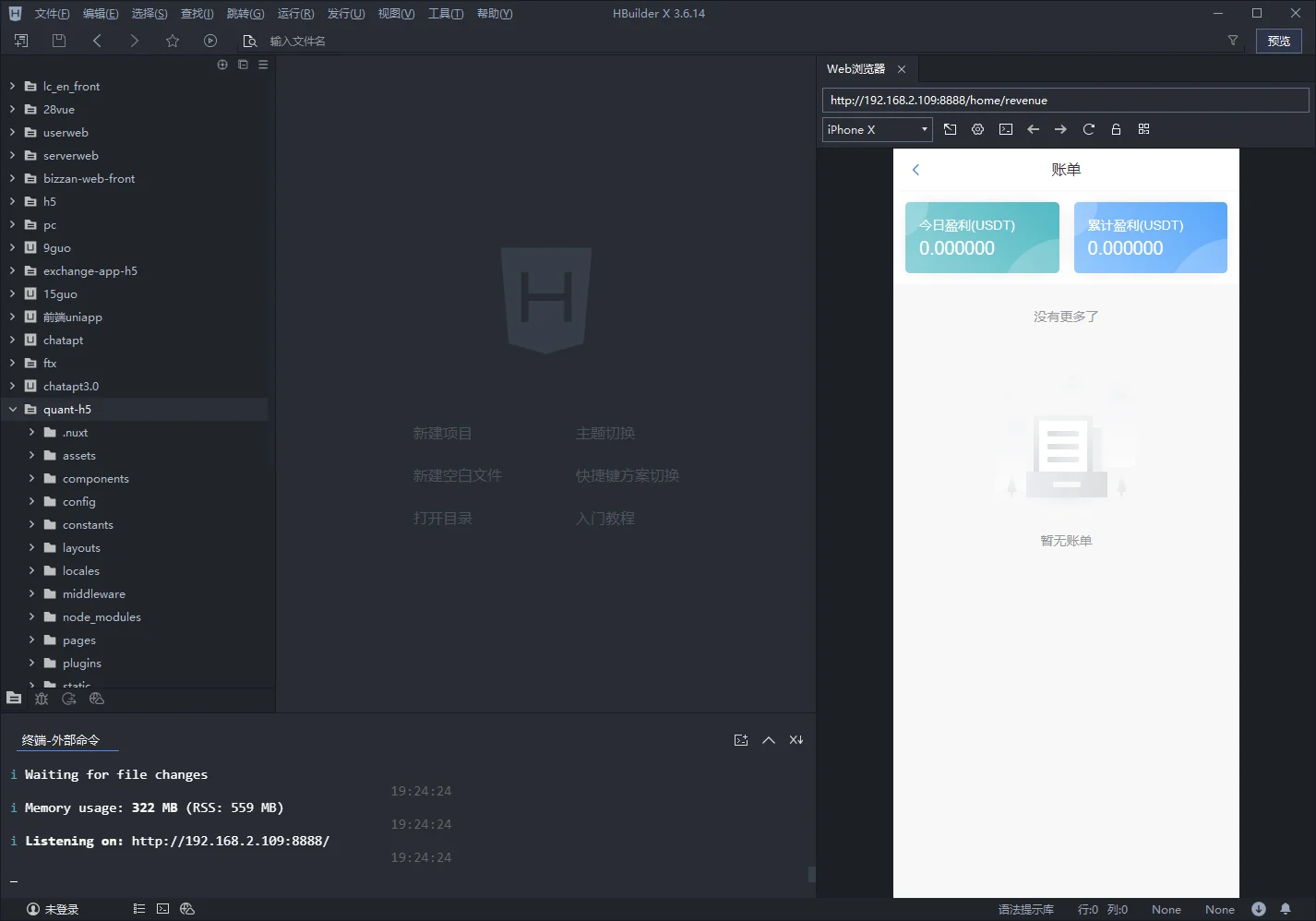This screenshot has width=1316, height=921.
Task: Collapse the quant-h5 project folder
Action: [x=13, y=409]
